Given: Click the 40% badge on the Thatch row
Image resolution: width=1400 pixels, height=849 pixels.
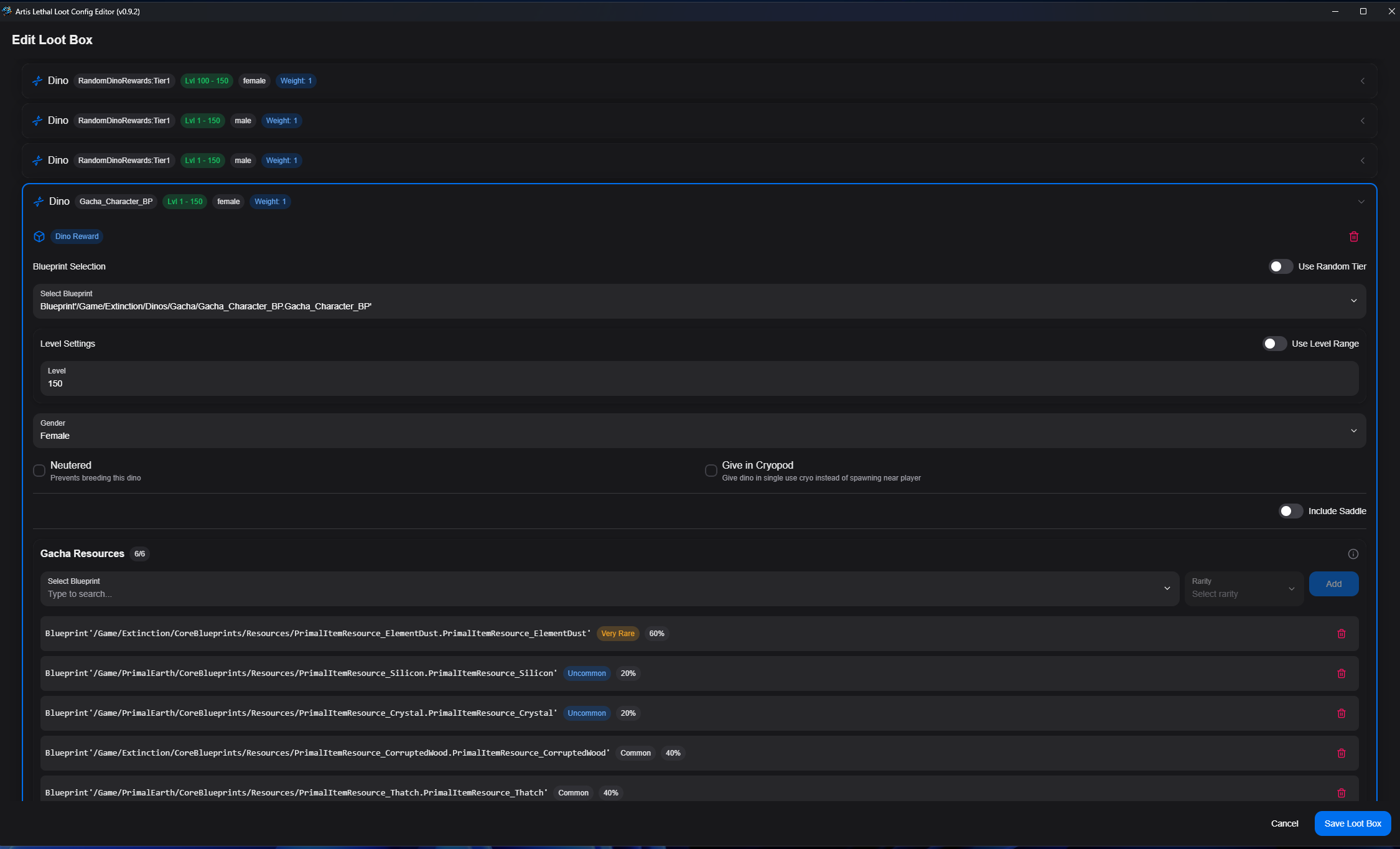Looking at the screenshot, I should [x=610, y=793].
